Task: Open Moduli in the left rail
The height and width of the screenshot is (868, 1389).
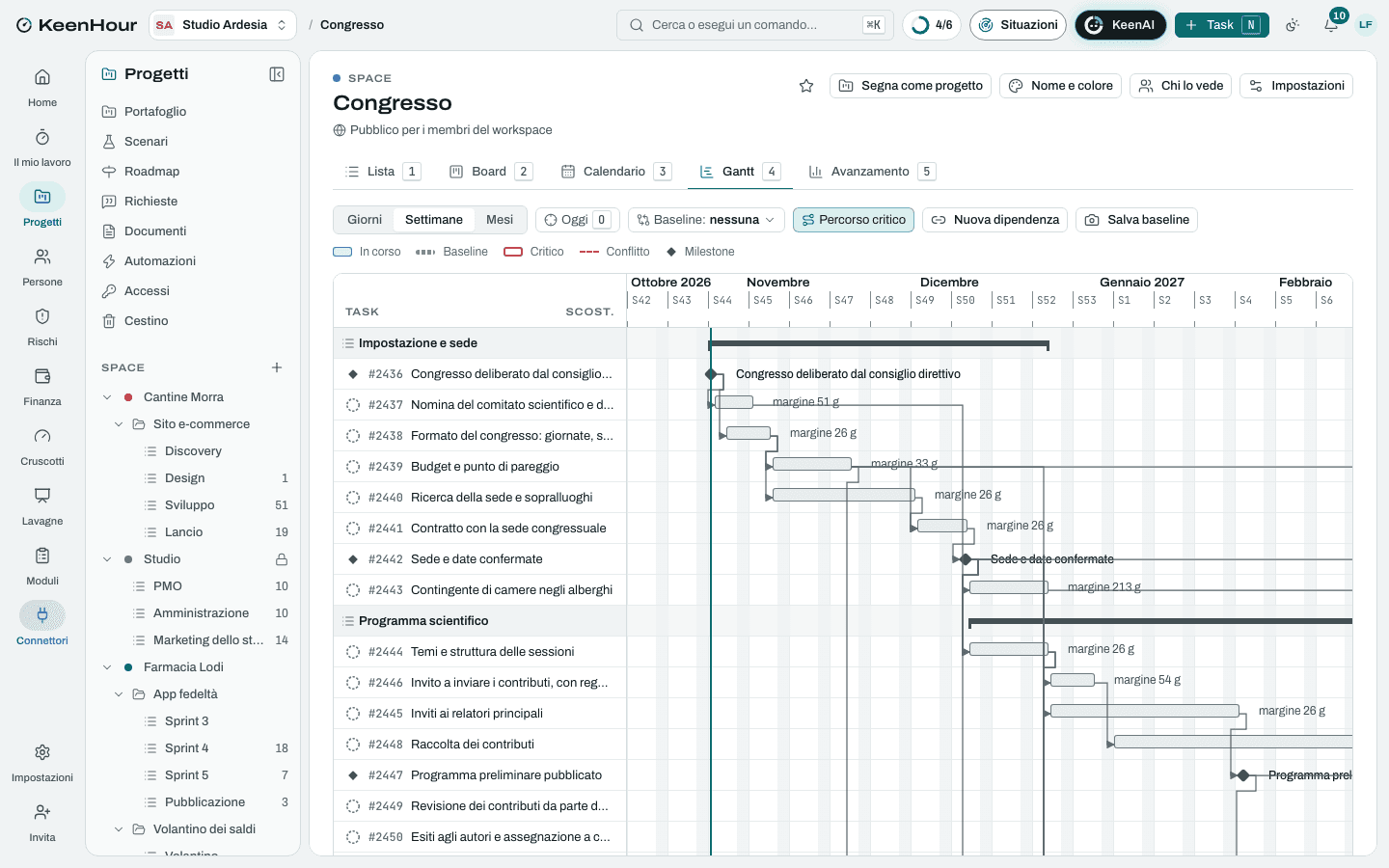Action: coord(42,566)
